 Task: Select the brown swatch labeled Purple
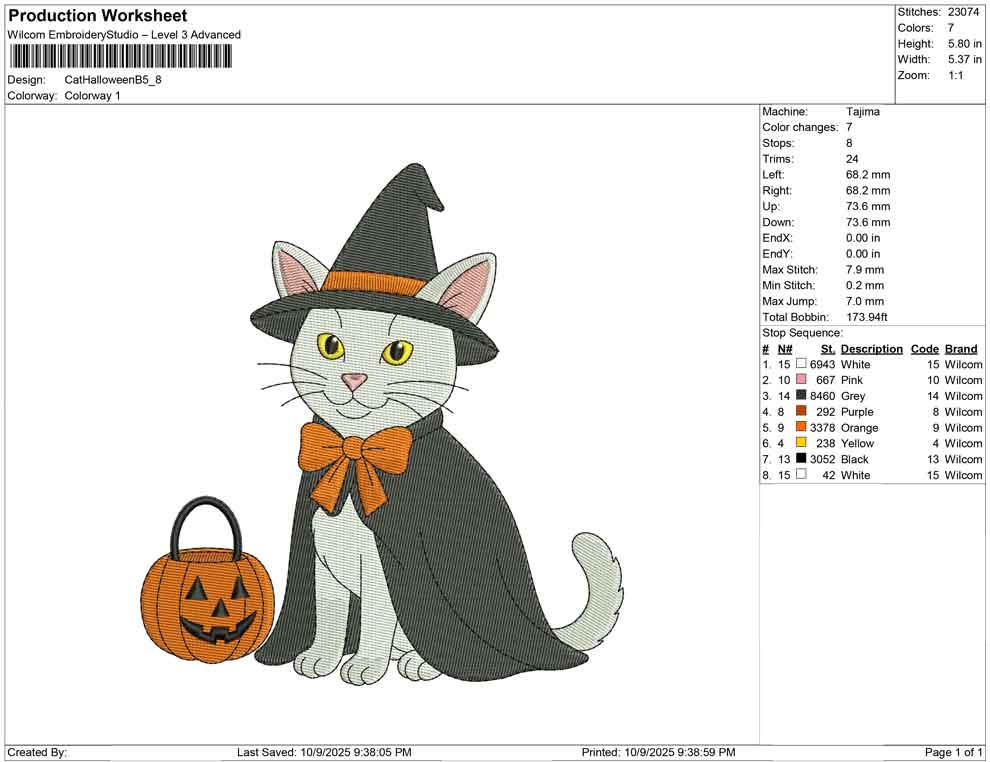[x=801, y=411]
